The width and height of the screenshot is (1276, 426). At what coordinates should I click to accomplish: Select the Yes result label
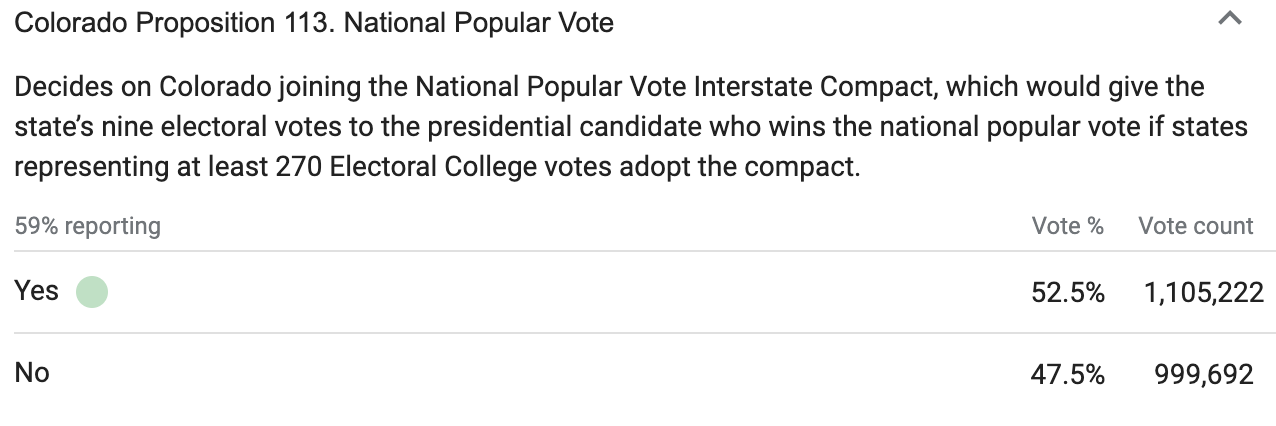tap(37, 291)
